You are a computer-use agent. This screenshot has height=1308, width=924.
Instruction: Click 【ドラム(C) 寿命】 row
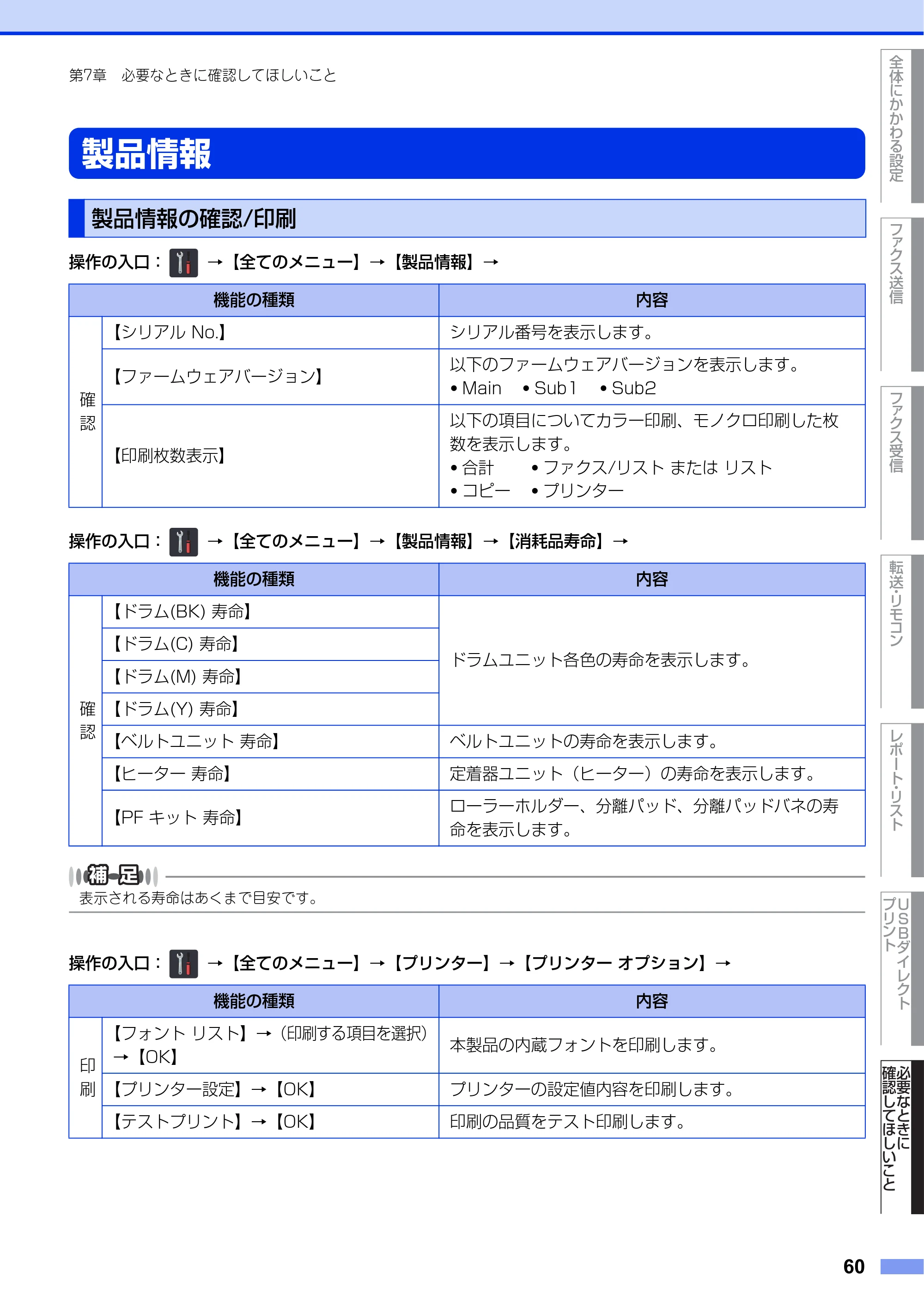(270, 644)
